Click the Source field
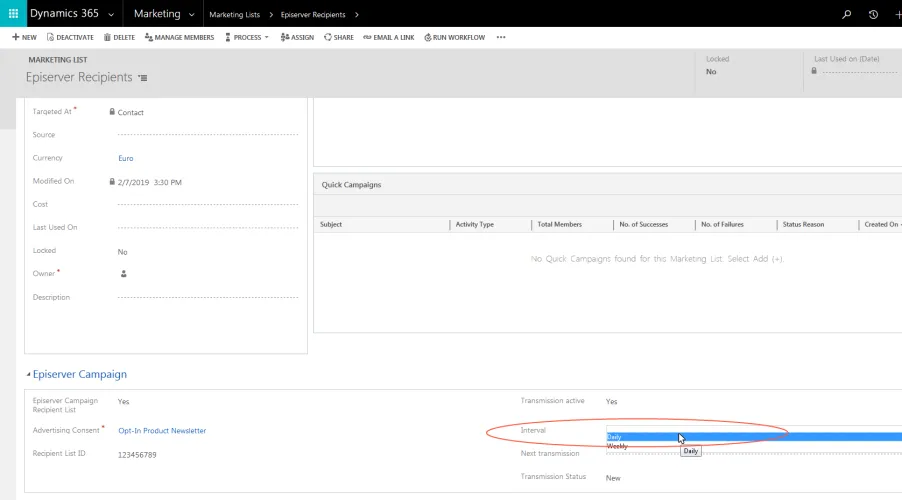Viewport: 902px width, 500px height. (x=208, y=135)
